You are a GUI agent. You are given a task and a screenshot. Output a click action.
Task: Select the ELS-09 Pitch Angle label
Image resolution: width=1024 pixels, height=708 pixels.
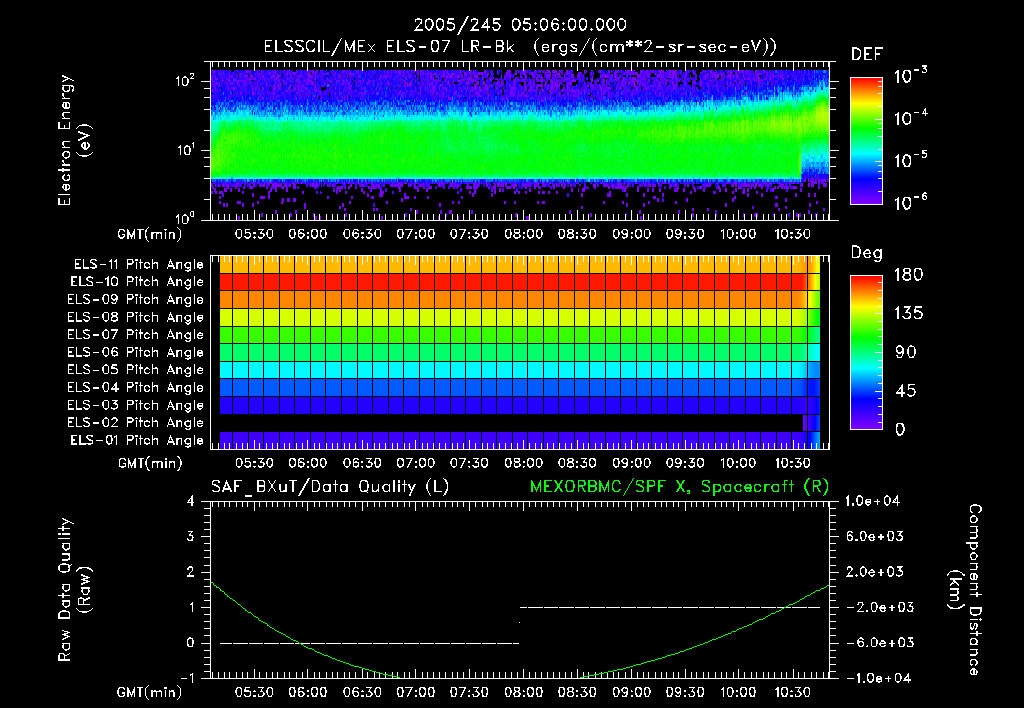(135, 300)
